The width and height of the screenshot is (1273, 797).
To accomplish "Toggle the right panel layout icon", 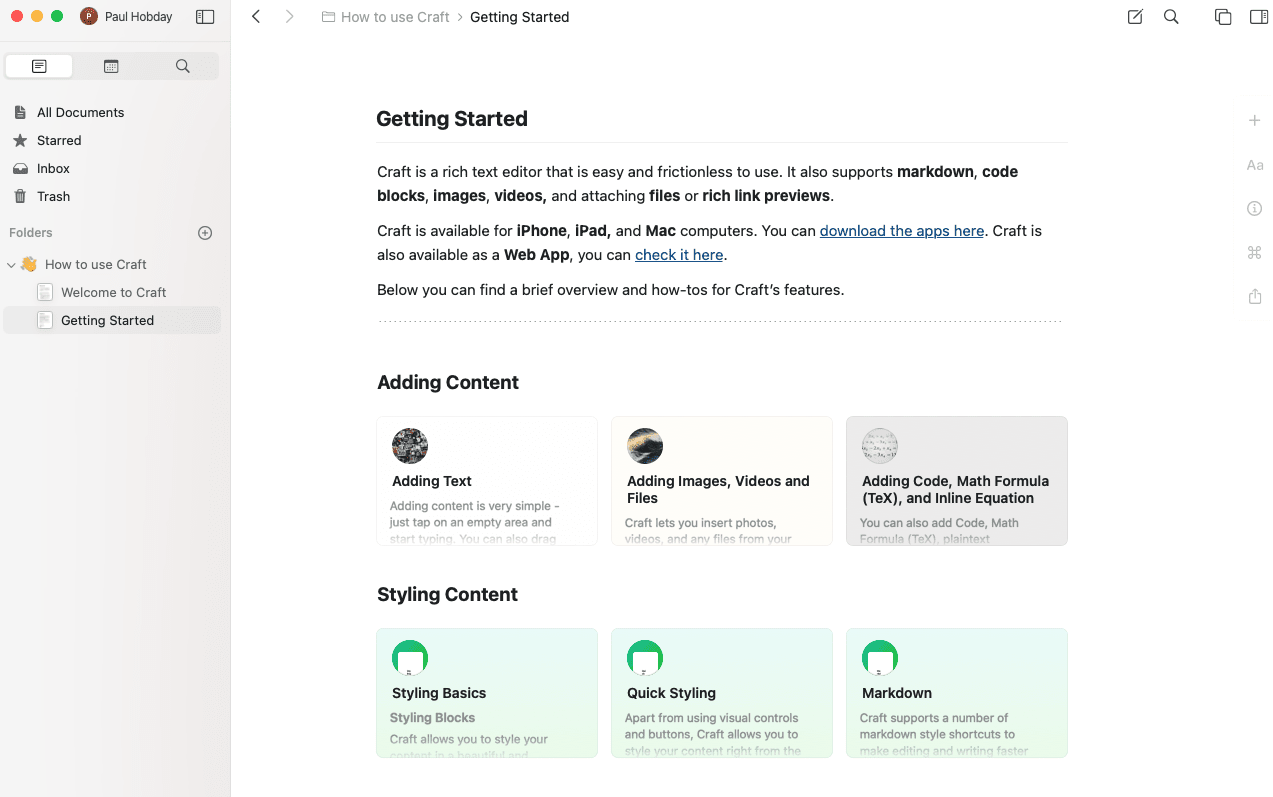I will coord(1257,17).
